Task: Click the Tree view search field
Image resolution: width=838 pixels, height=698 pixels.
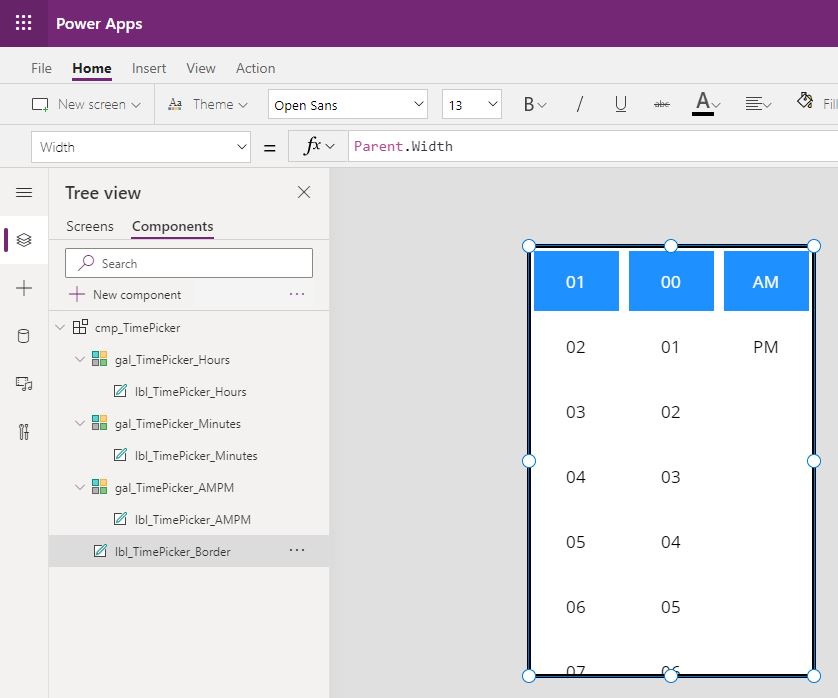Action: [x=189, y=263]
